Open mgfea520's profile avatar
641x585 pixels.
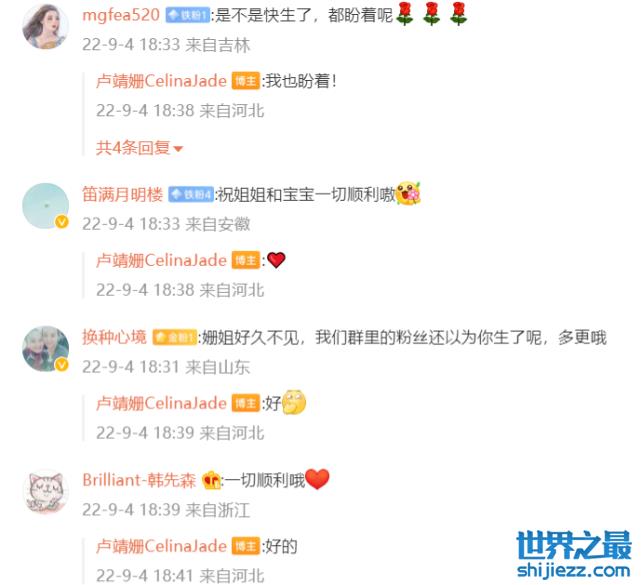(x=45, y=27)
